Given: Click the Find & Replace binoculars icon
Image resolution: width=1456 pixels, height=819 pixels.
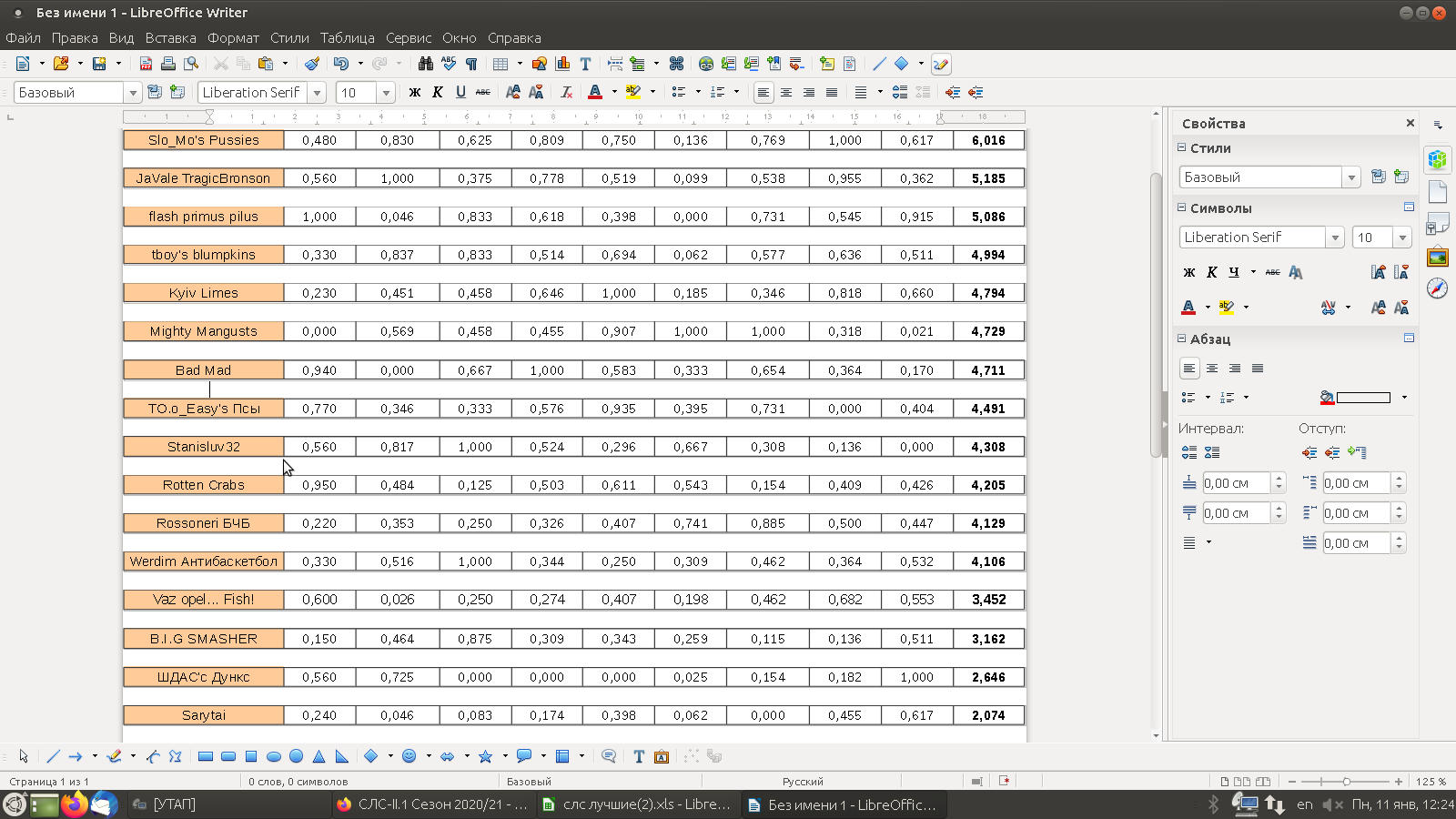Looking at the screenshot, I should [x=425, y=64].
